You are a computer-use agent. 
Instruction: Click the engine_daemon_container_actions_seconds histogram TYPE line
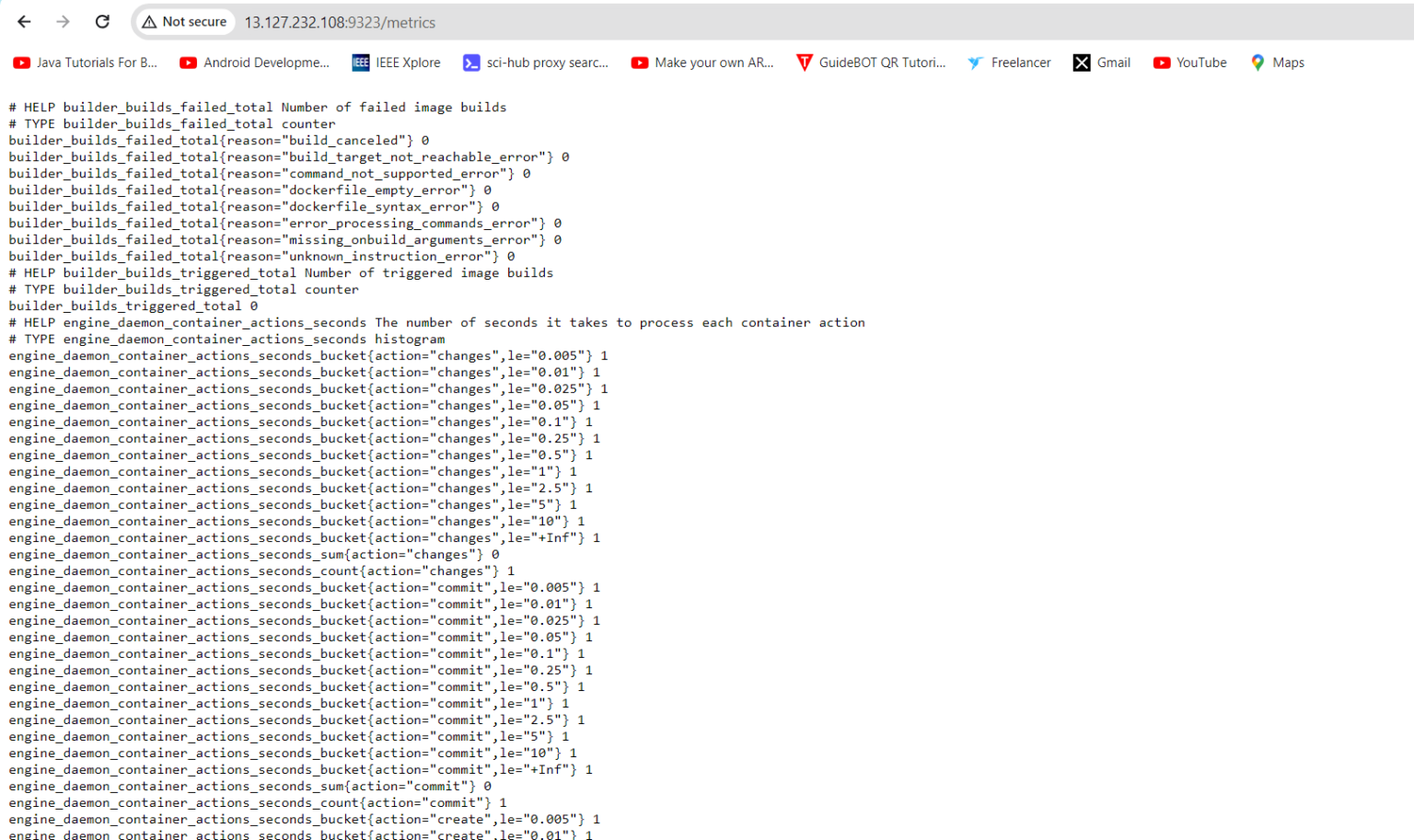pyautogui.click(x=226, y=339)
